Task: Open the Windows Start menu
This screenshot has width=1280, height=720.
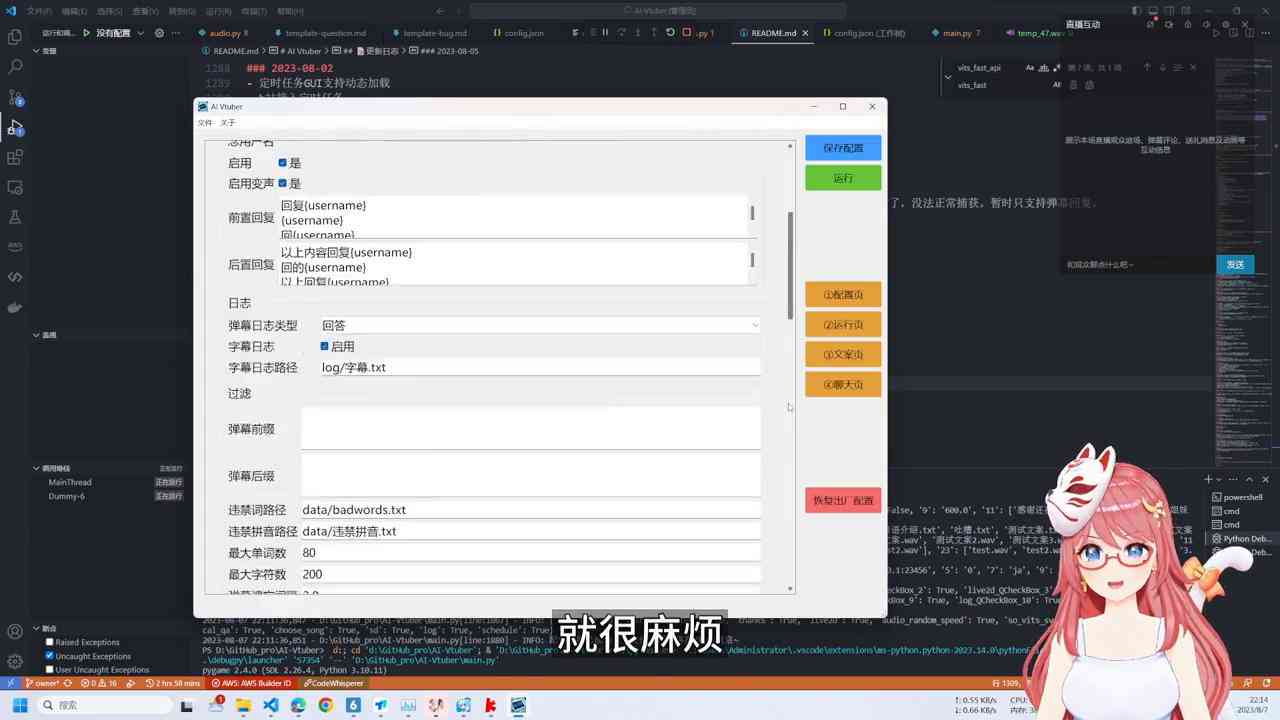Action: pos(19,705)
